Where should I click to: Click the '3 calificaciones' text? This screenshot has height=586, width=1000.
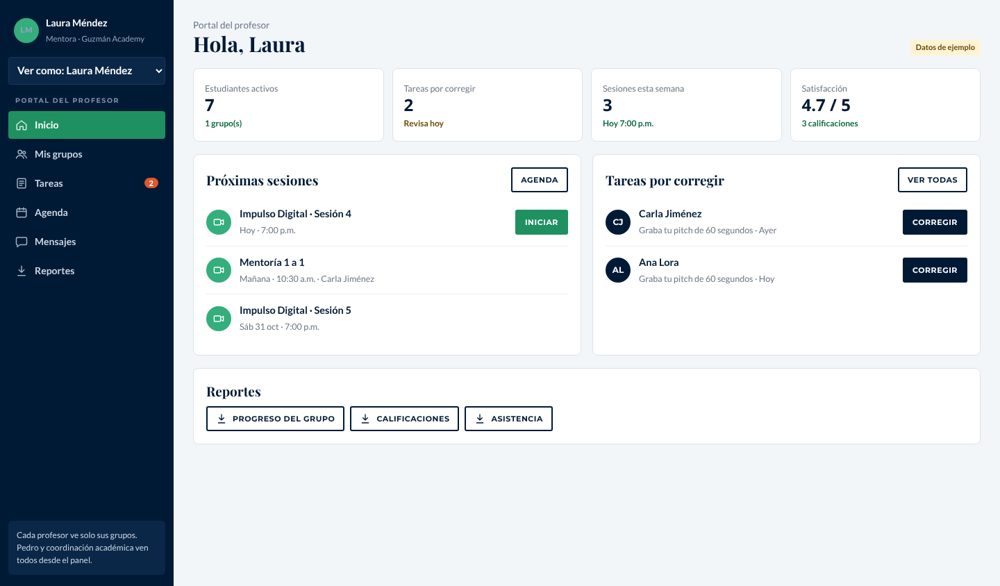(x=830, y=124)
